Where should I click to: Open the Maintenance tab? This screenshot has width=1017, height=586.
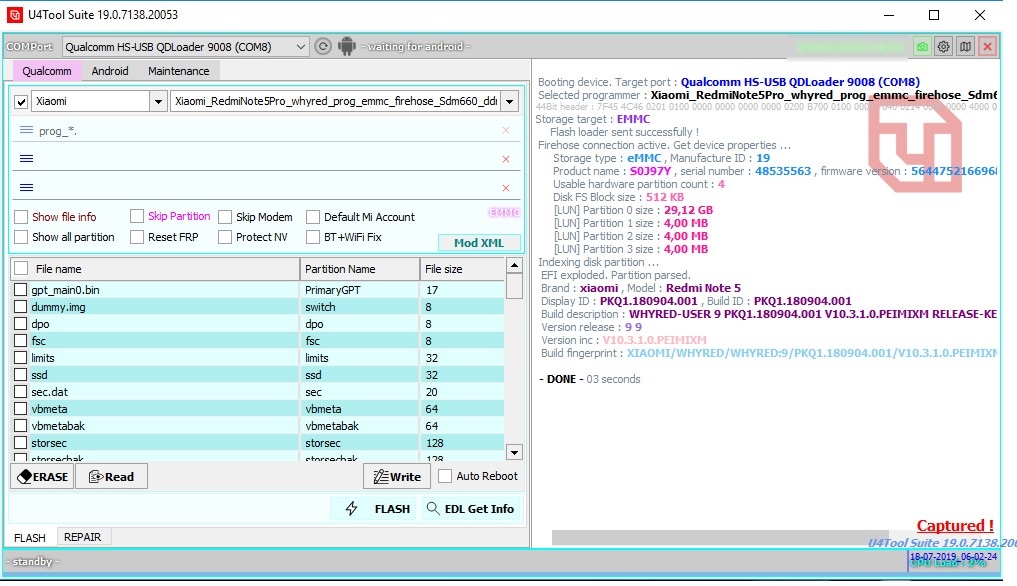[178, 71]
